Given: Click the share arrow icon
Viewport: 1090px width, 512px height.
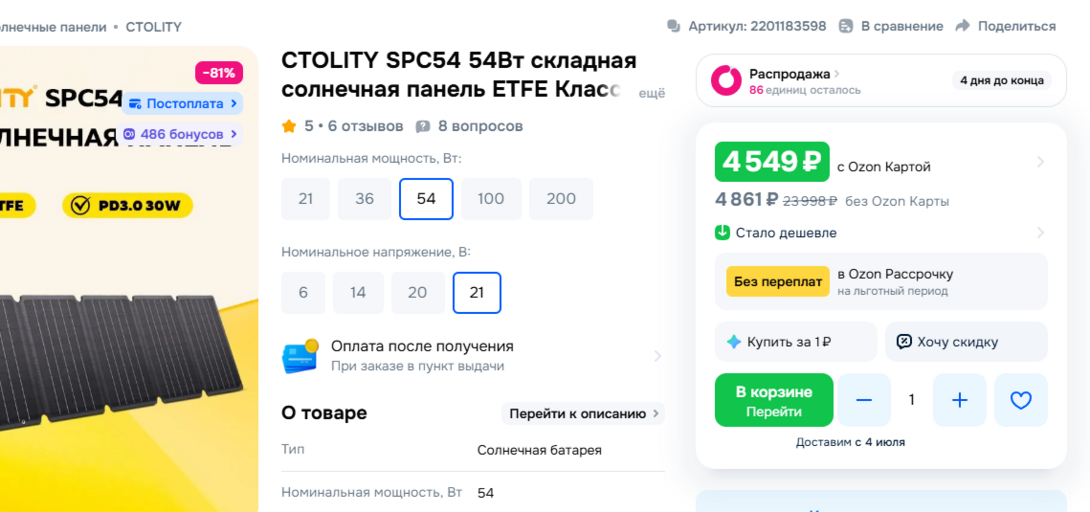Looking at the screenshot, I should [963, 26].
